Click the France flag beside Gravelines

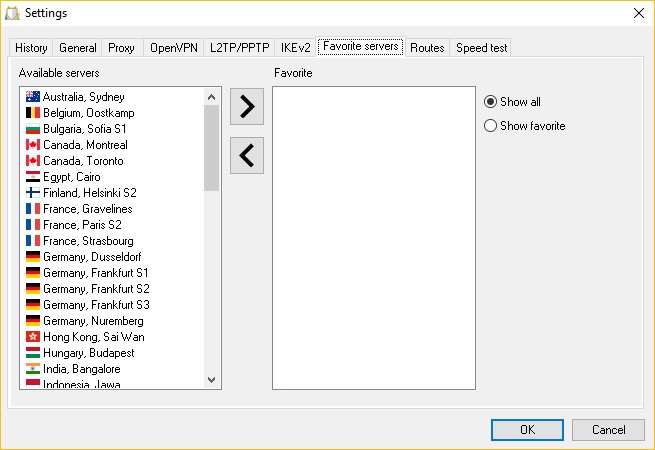(x=33, y=208)
